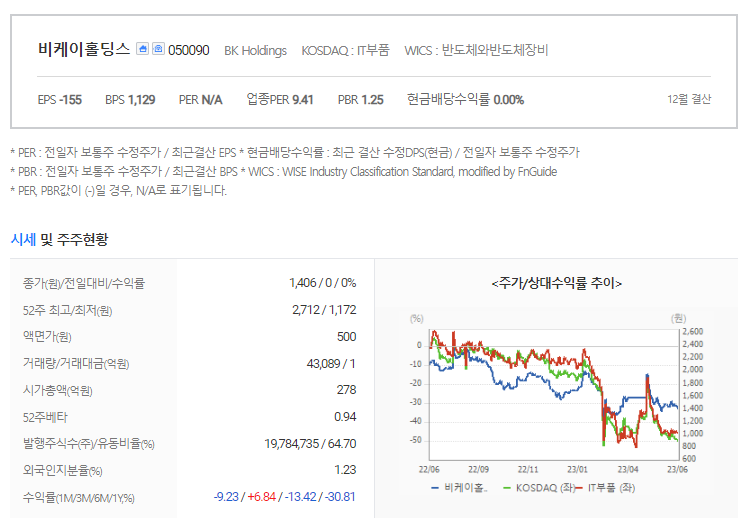Toggle the red IT부품 legend line marker
Image resolution: width=744 pixels, height=518 pixels.
pyautogui.click(x=579, y=488)
